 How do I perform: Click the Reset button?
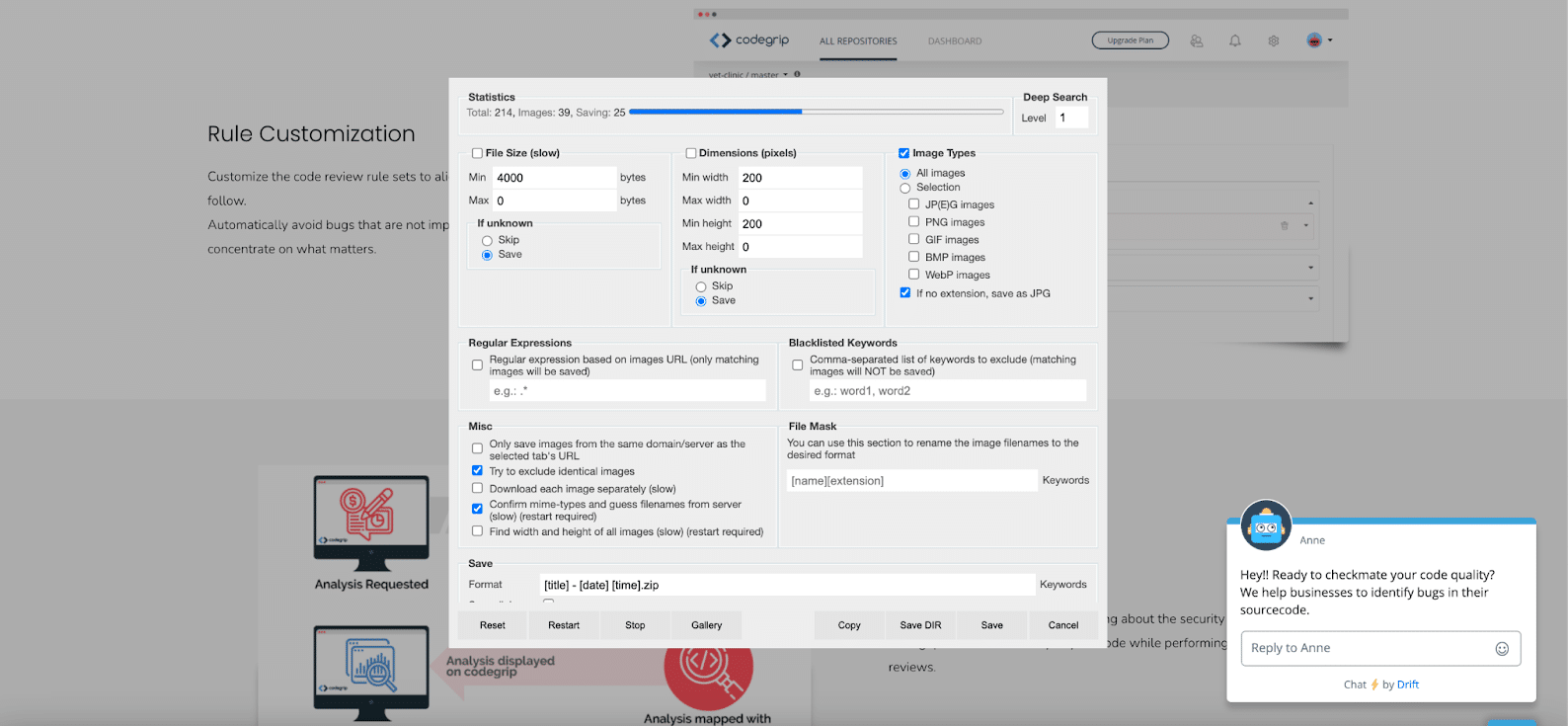pos(493,625)
